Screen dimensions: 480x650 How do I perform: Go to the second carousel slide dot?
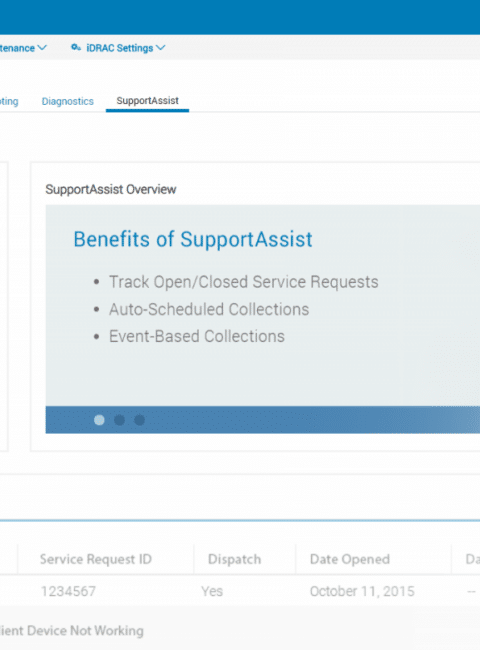click(119, 420)
